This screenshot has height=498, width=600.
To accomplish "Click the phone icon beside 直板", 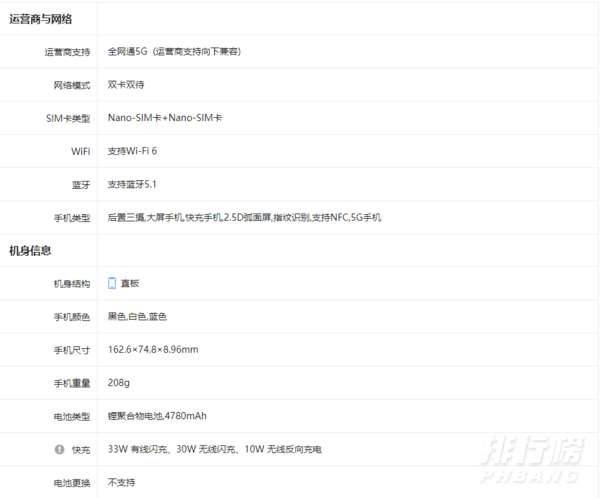I will 112,283.
